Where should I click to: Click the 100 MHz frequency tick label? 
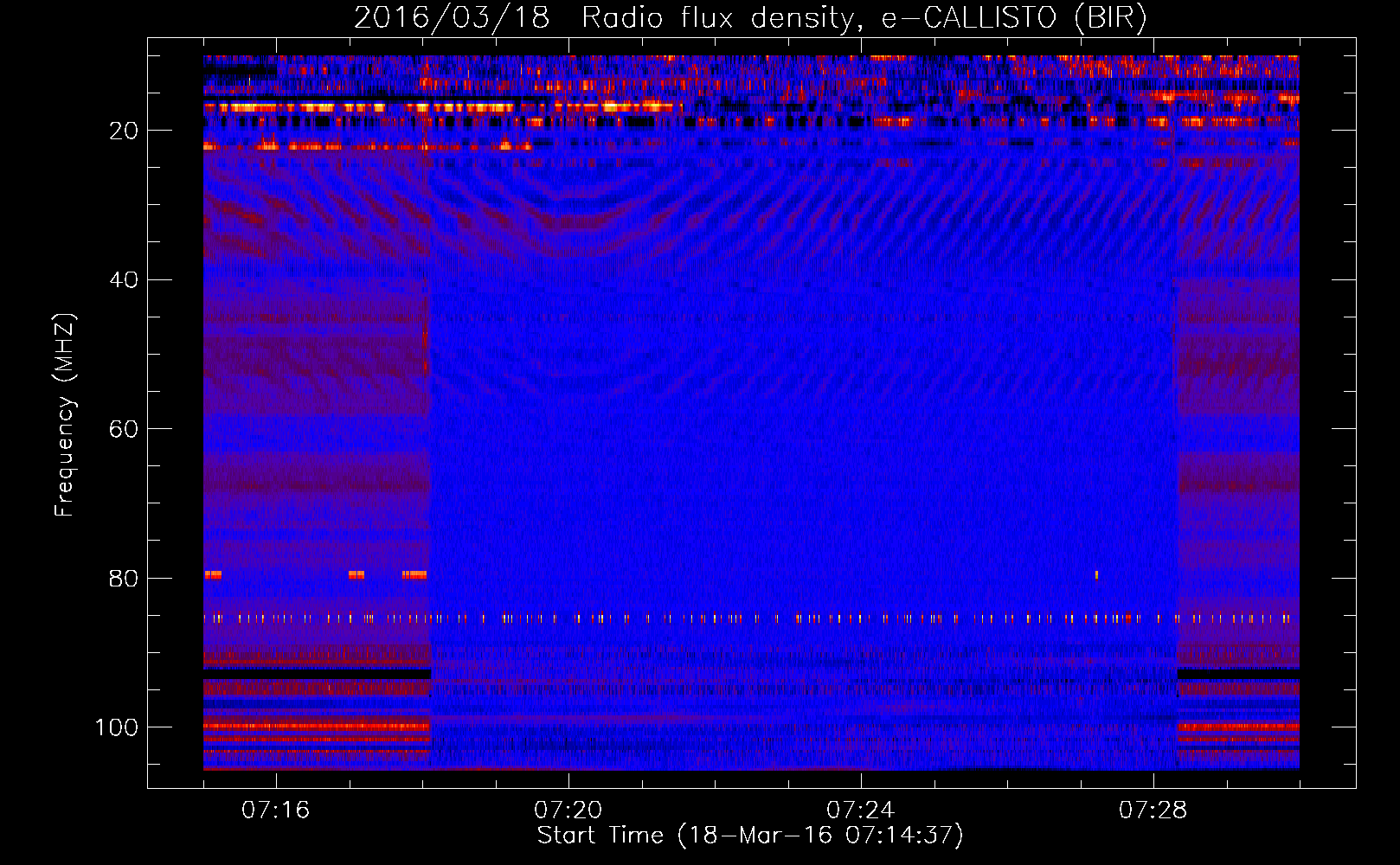coord(117,727)
